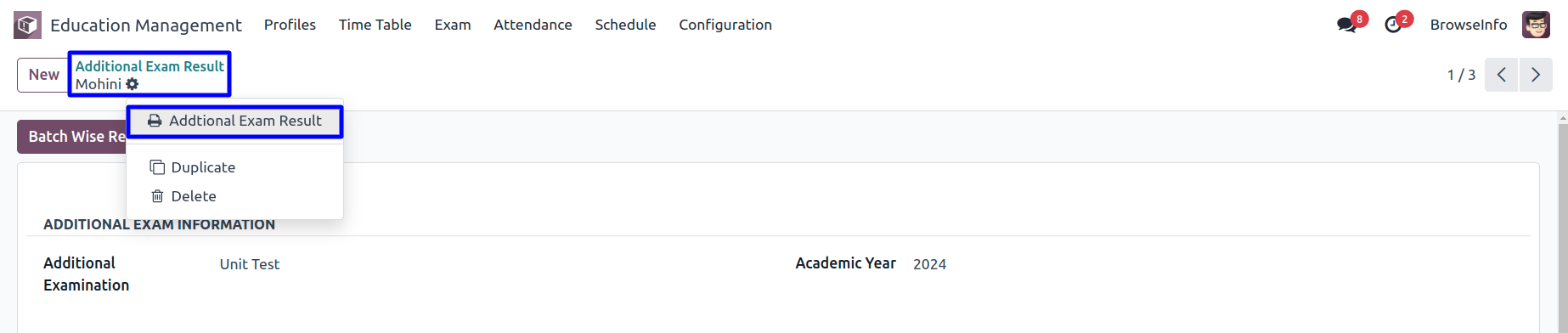Open the Attendance menu item

pyautogui.click(x=533, y=25)
